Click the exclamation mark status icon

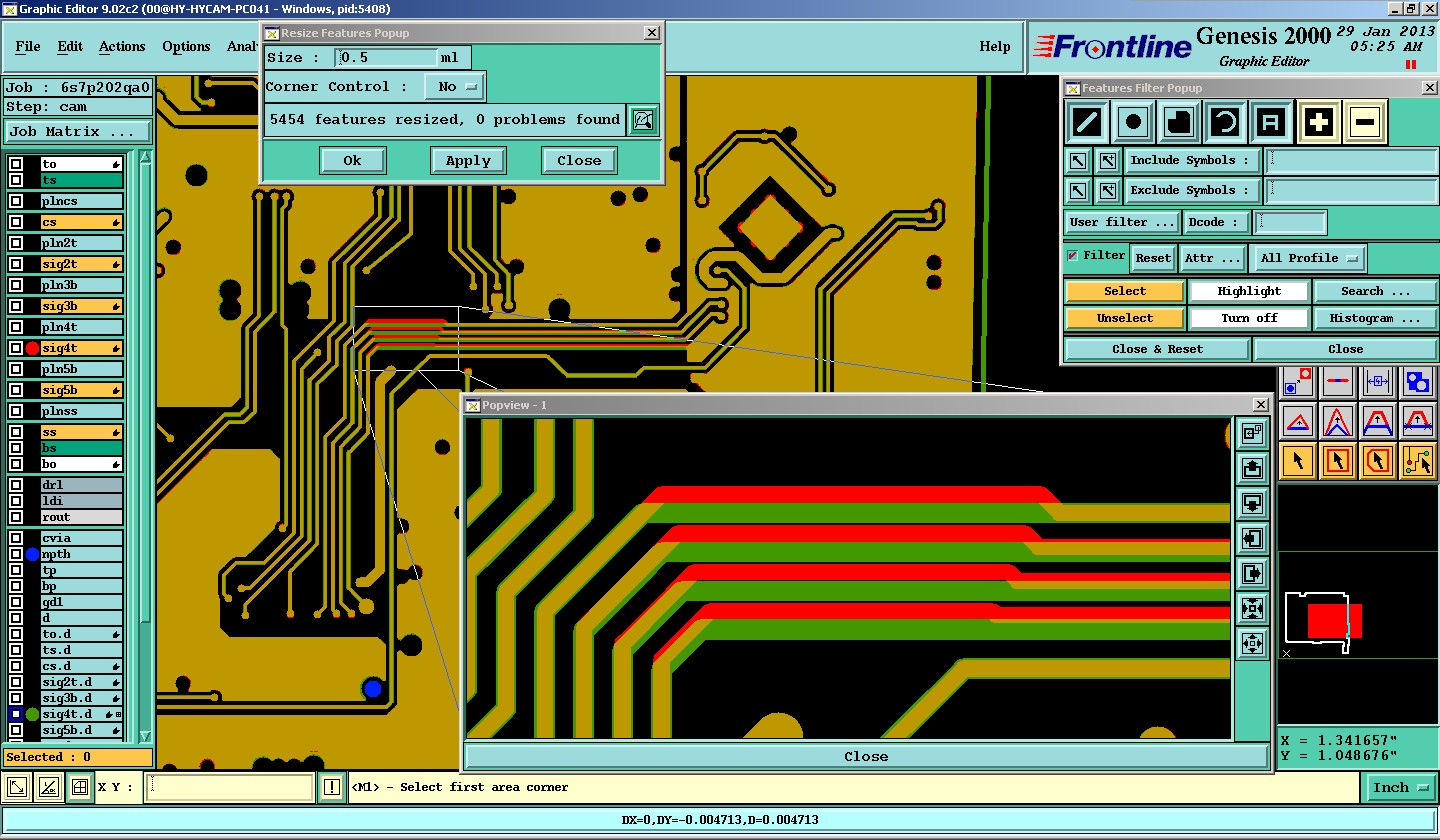332,787
